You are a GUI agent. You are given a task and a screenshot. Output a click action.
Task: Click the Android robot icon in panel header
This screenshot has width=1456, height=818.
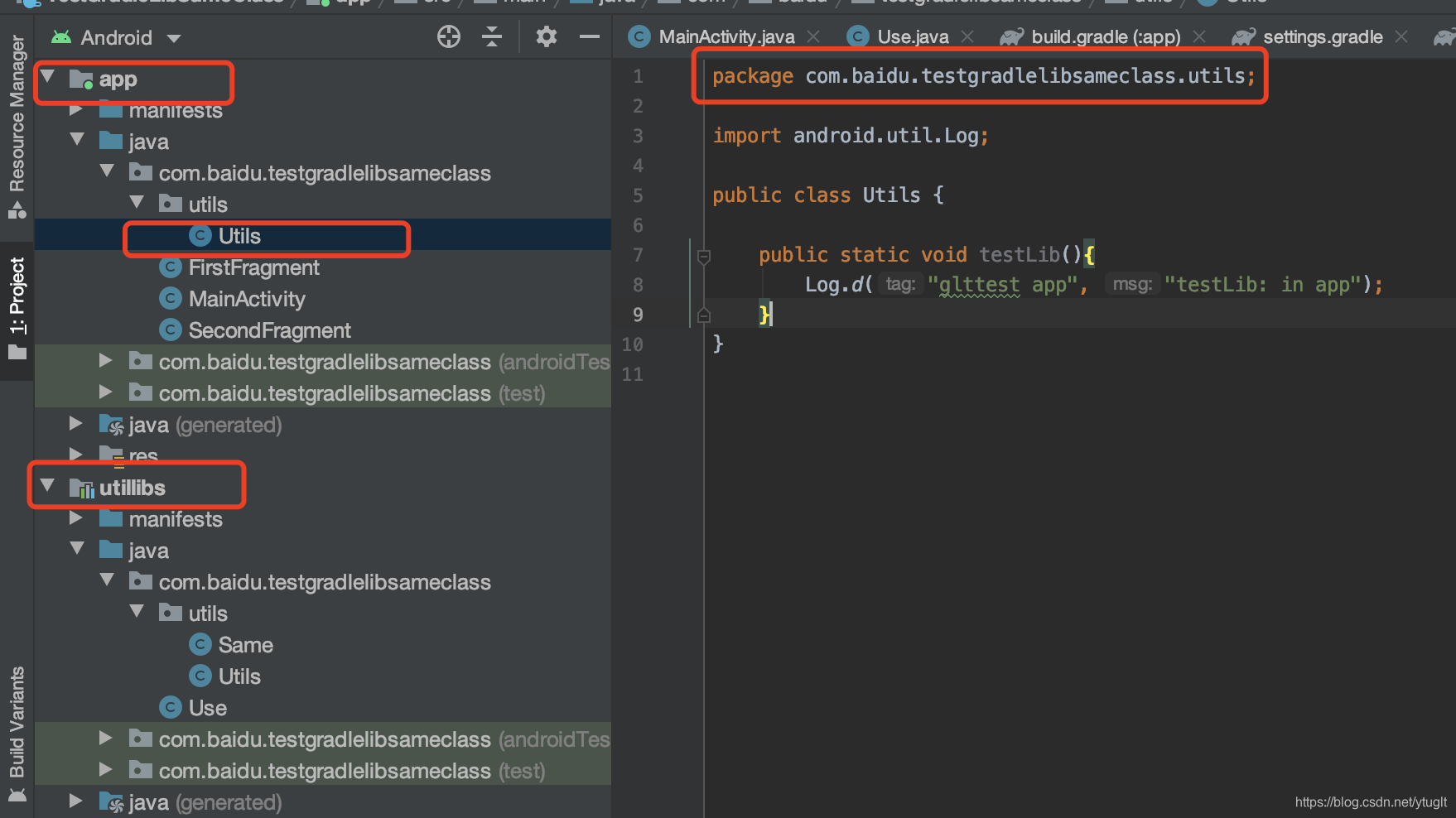click(61, 37)
